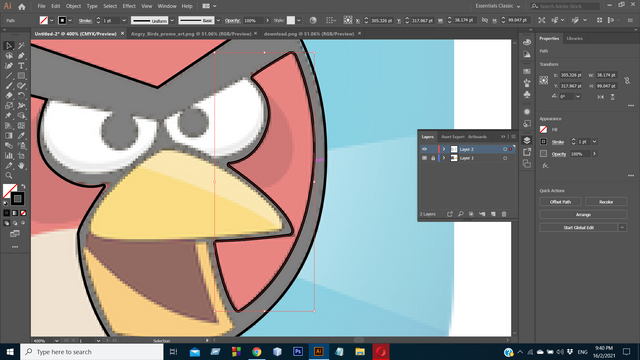Open the Layers panel dock icon
This screenshot has height=360, width=640.
(x=527, y=140)
